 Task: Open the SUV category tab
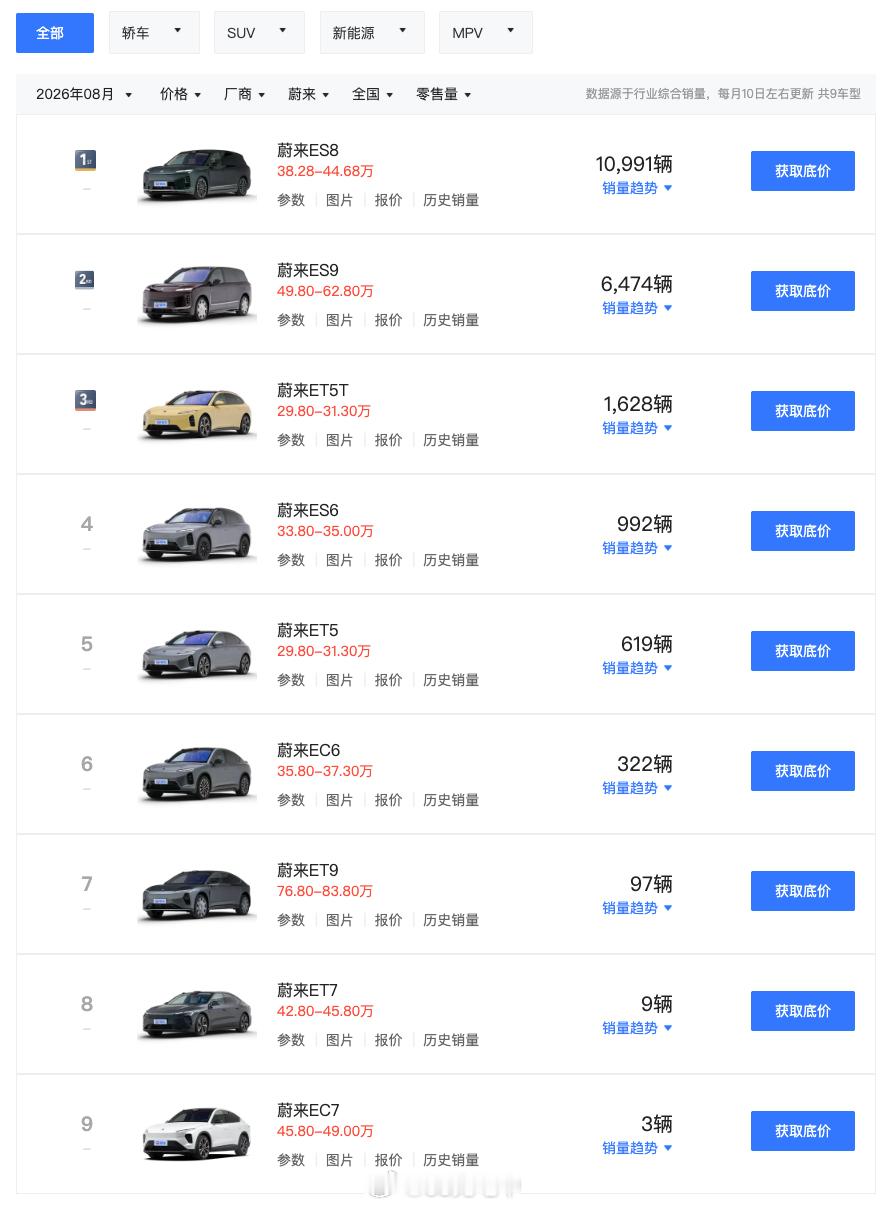point(259,33)
